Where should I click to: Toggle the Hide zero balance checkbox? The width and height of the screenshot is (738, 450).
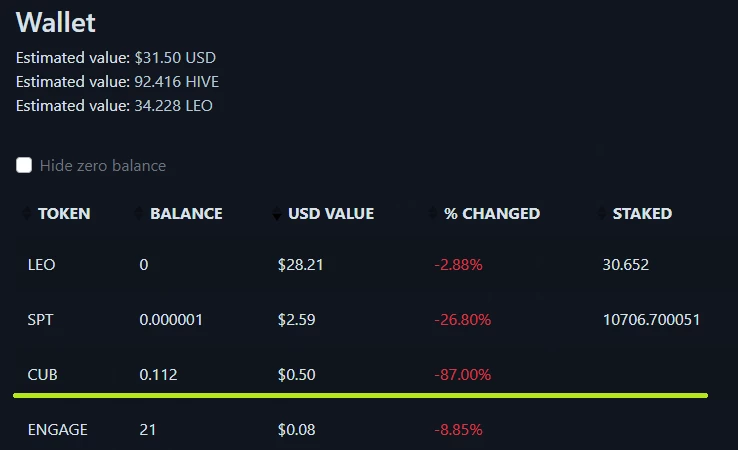click(x=24, y=165)
